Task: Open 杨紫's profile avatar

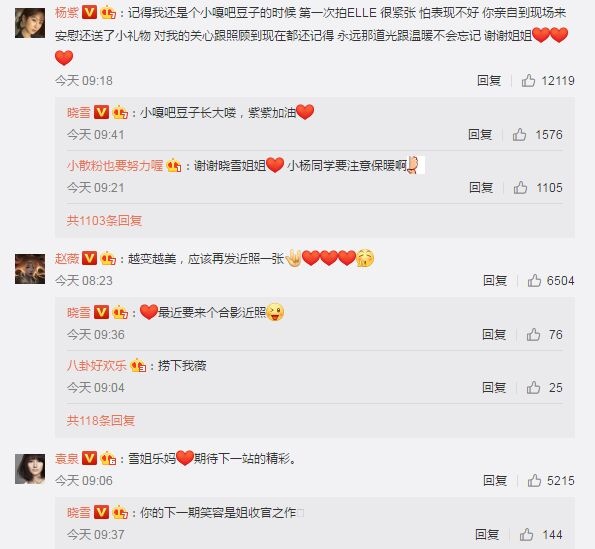Action: tap(30, 23)
